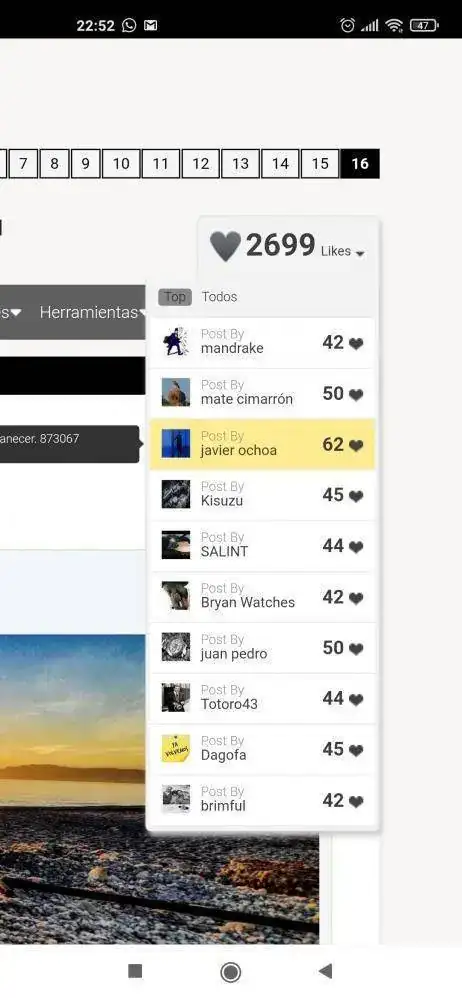Image resolution: width=462 pixels, height=1000 pixels.
Task: Switch to the Todos tab
Action: tap(220, 297)
